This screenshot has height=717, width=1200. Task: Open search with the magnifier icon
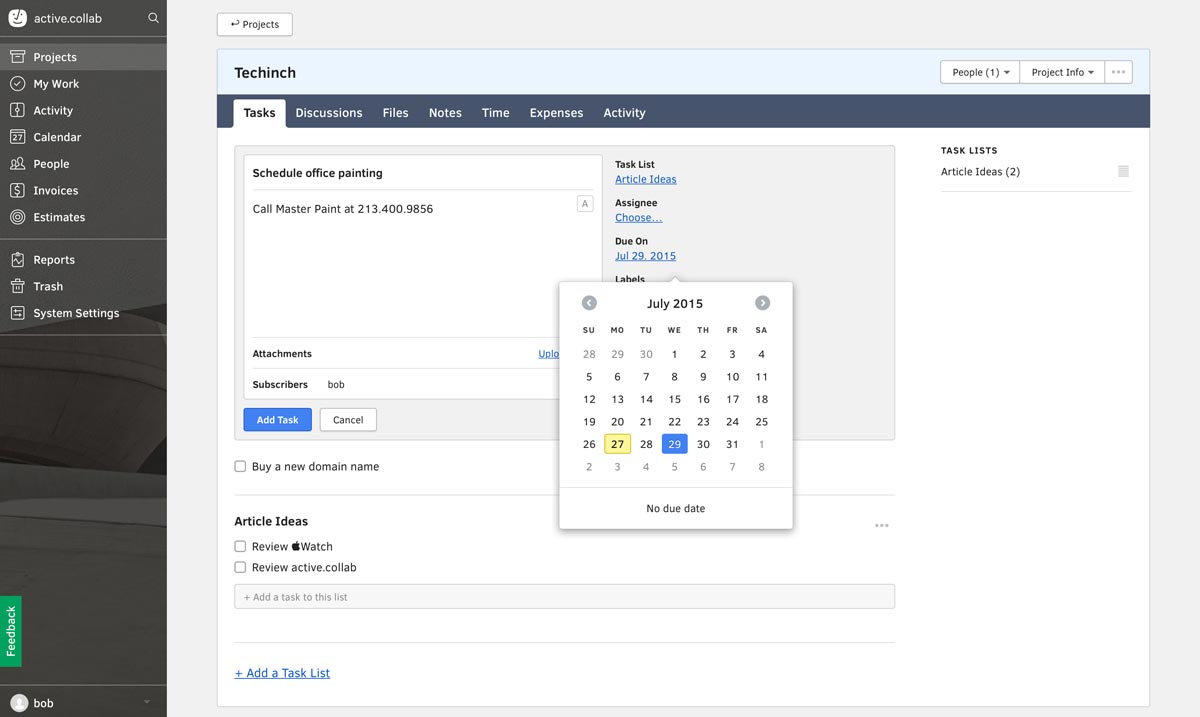click(x=153, y=18)
